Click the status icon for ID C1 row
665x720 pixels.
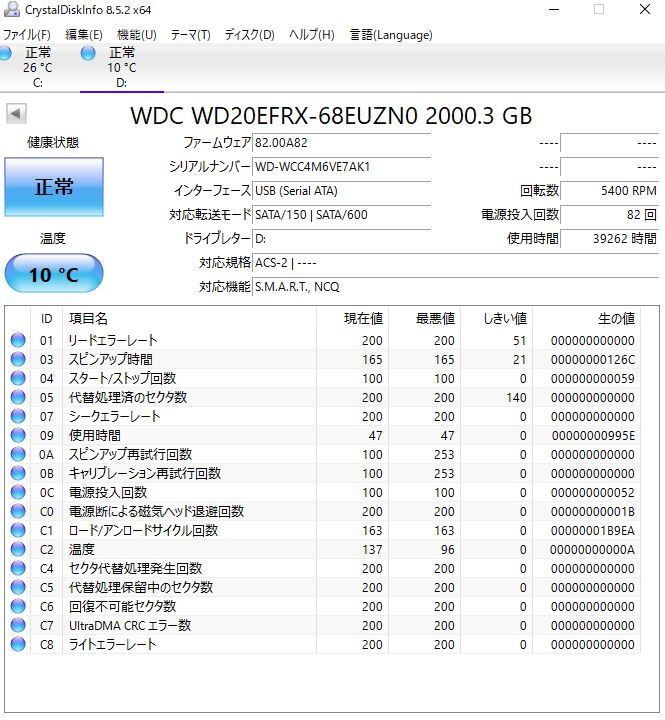point(18,530)
